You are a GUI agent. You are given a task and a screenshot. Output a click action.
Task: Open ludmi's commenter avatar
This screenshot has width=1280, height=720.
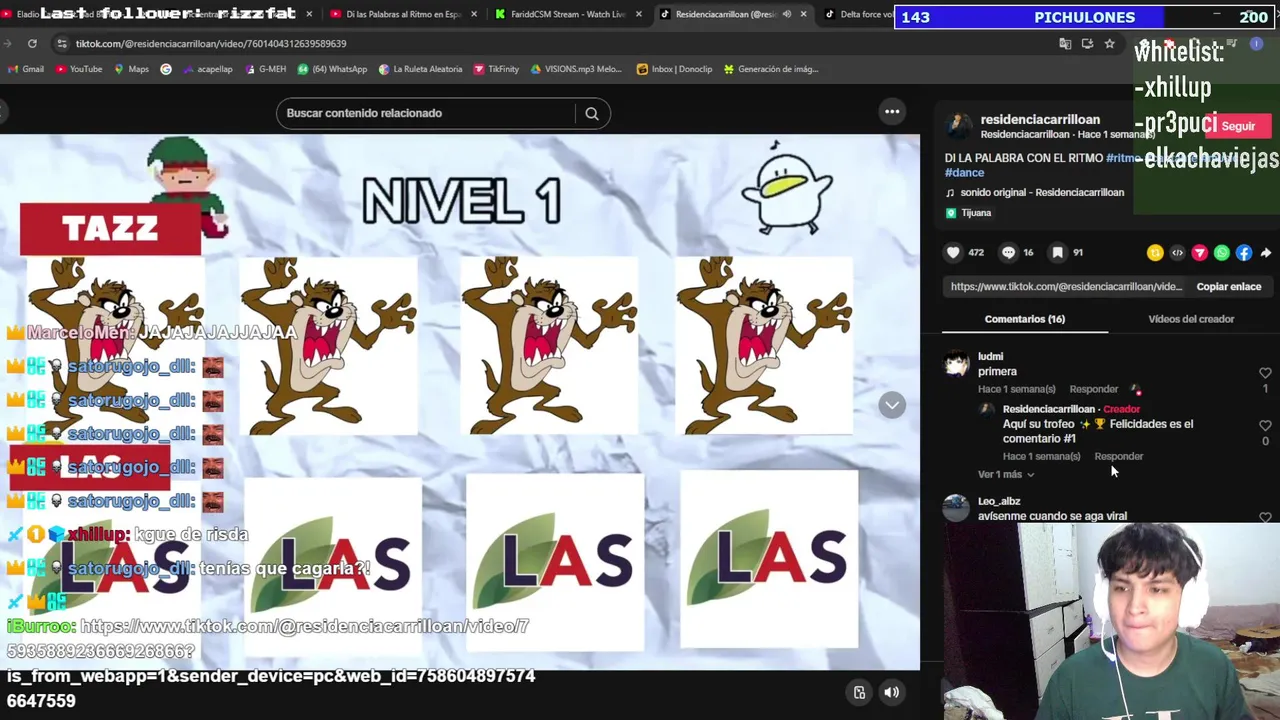(957, 364)
